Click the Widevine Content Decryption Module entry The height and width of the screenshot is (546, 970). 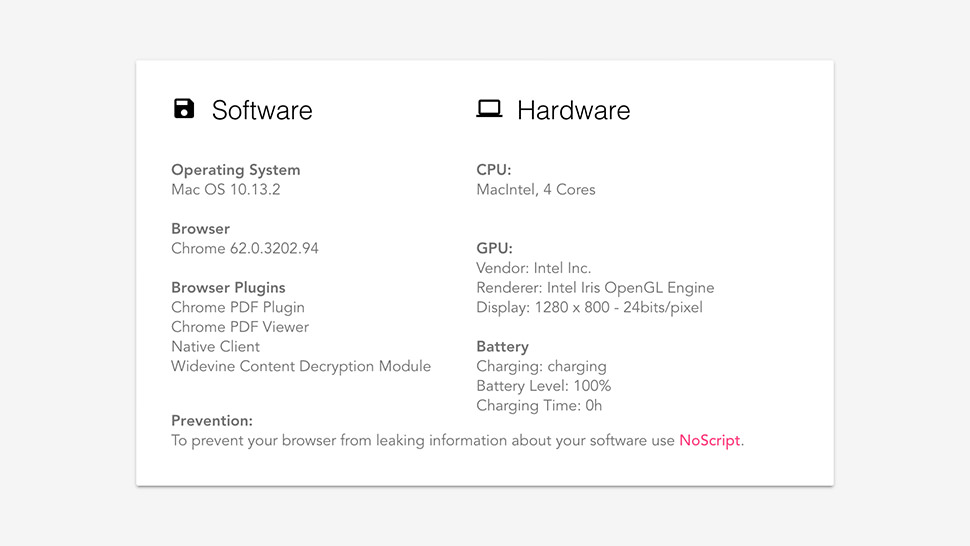coord(301,366)
